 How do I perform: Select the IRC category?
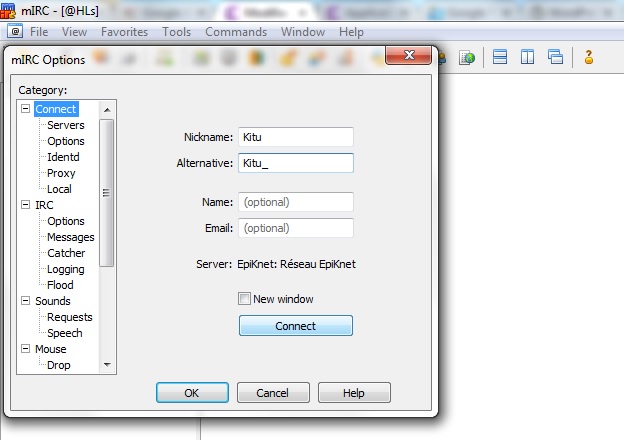click(x=44, y=205)
